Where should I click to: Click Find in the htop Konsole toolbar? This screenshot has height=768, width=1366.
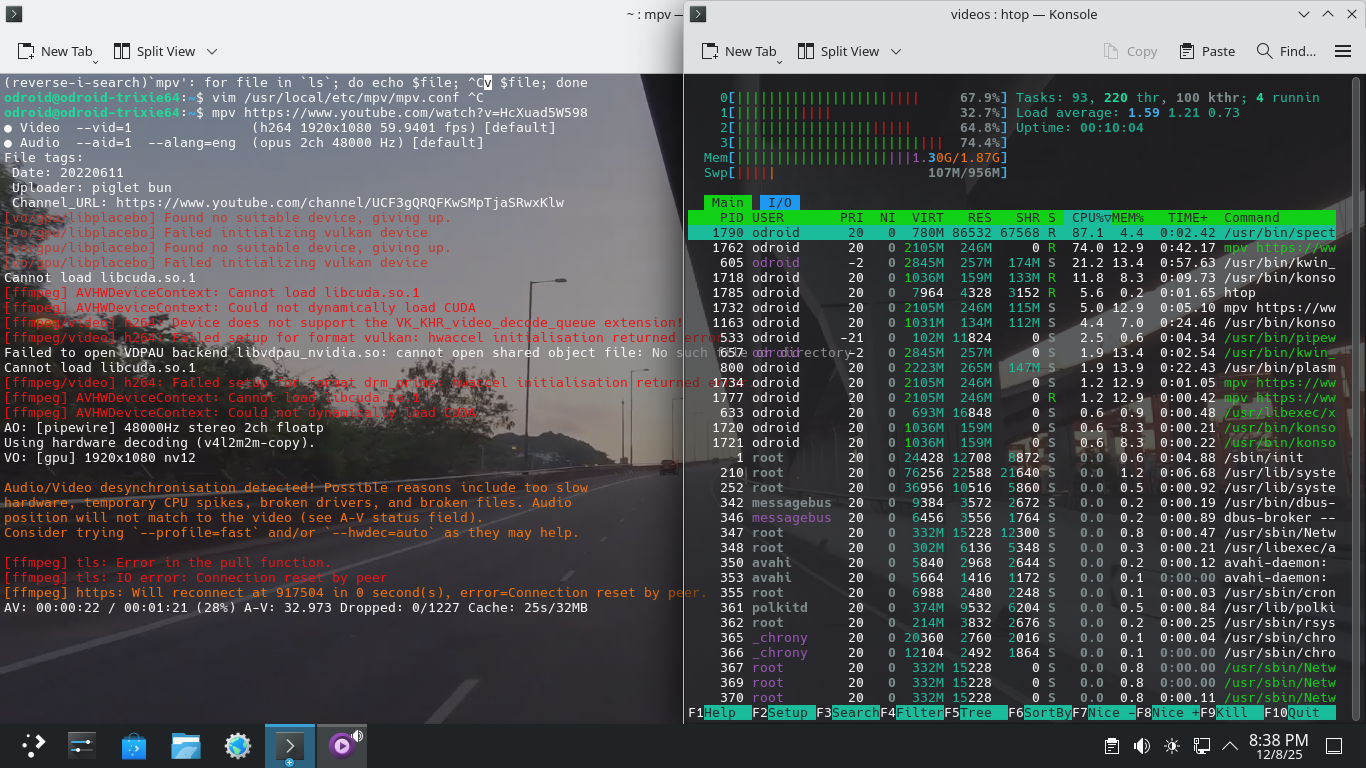(1287, 51)
